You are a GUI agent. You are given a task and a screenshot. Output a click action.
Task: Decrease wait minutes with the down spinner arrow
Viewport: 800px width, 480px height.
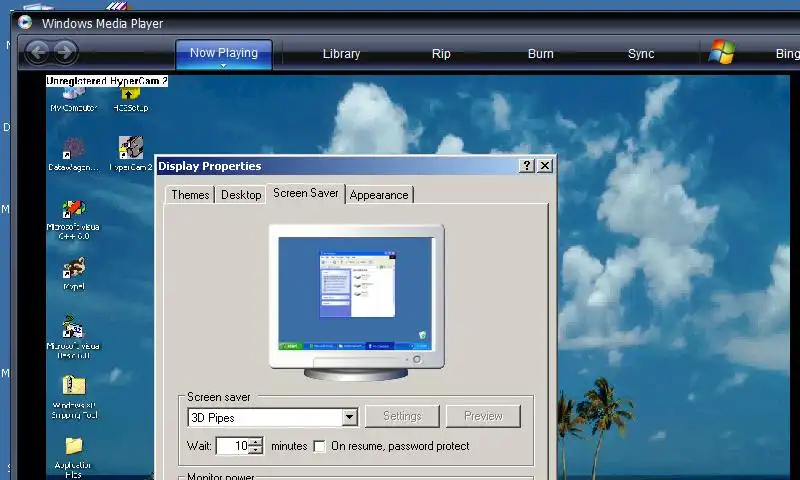pyautogui.click(x=256, y=450)
